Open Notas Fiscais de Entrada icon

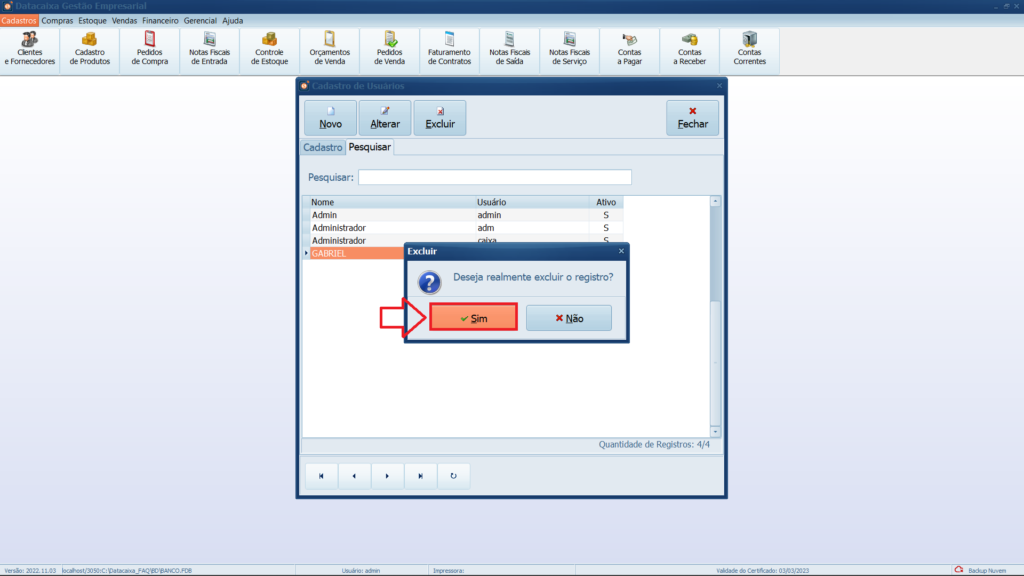tap(210, 50)
